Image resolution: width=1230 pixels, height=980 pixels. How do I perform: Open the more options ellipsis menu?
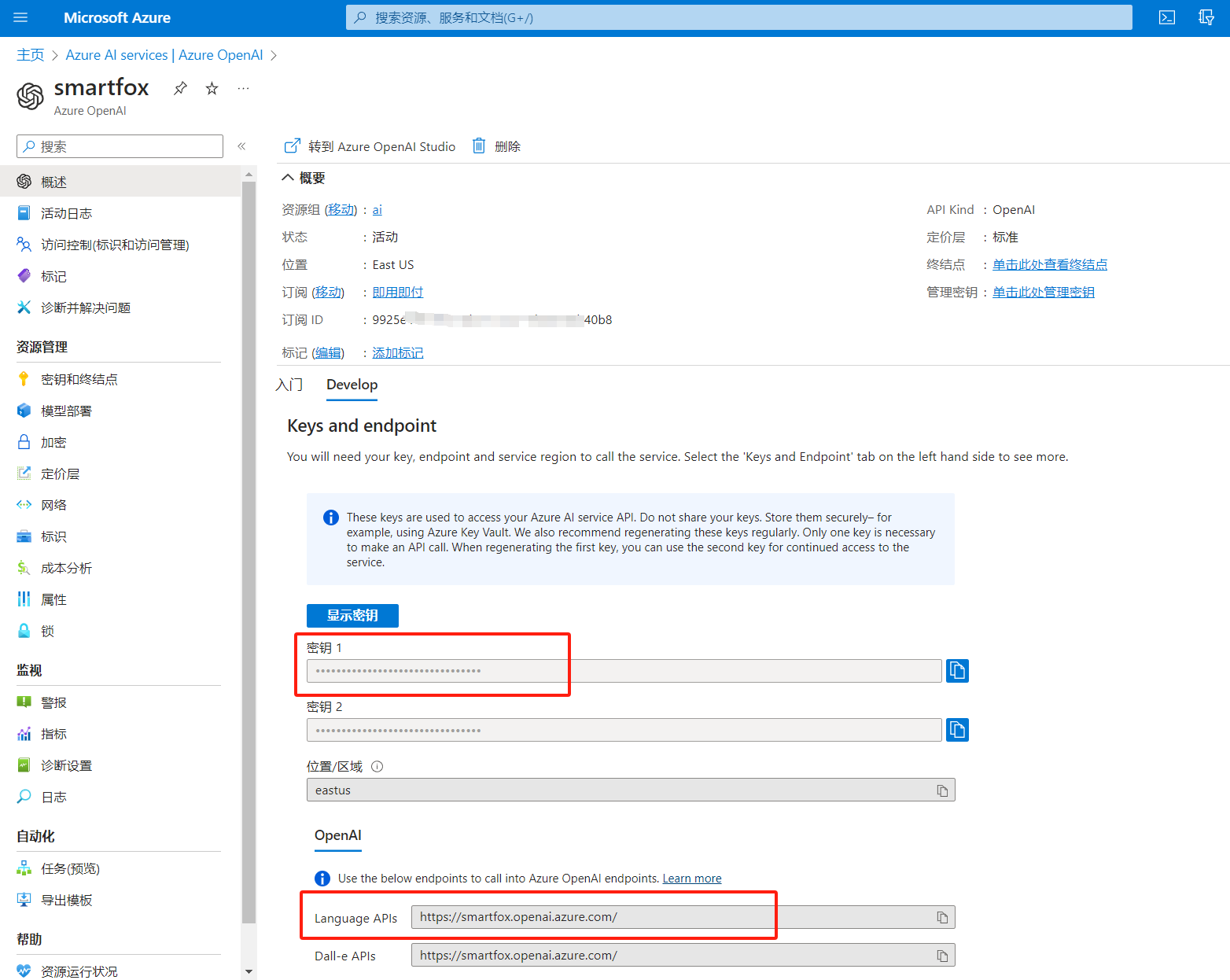(243, 88)
